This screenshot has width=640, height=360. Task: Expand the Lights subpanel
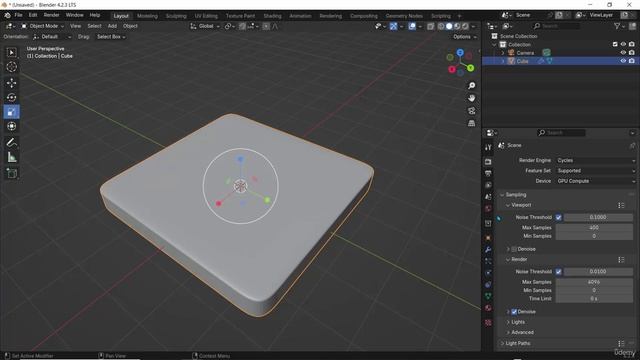[517, 322]
